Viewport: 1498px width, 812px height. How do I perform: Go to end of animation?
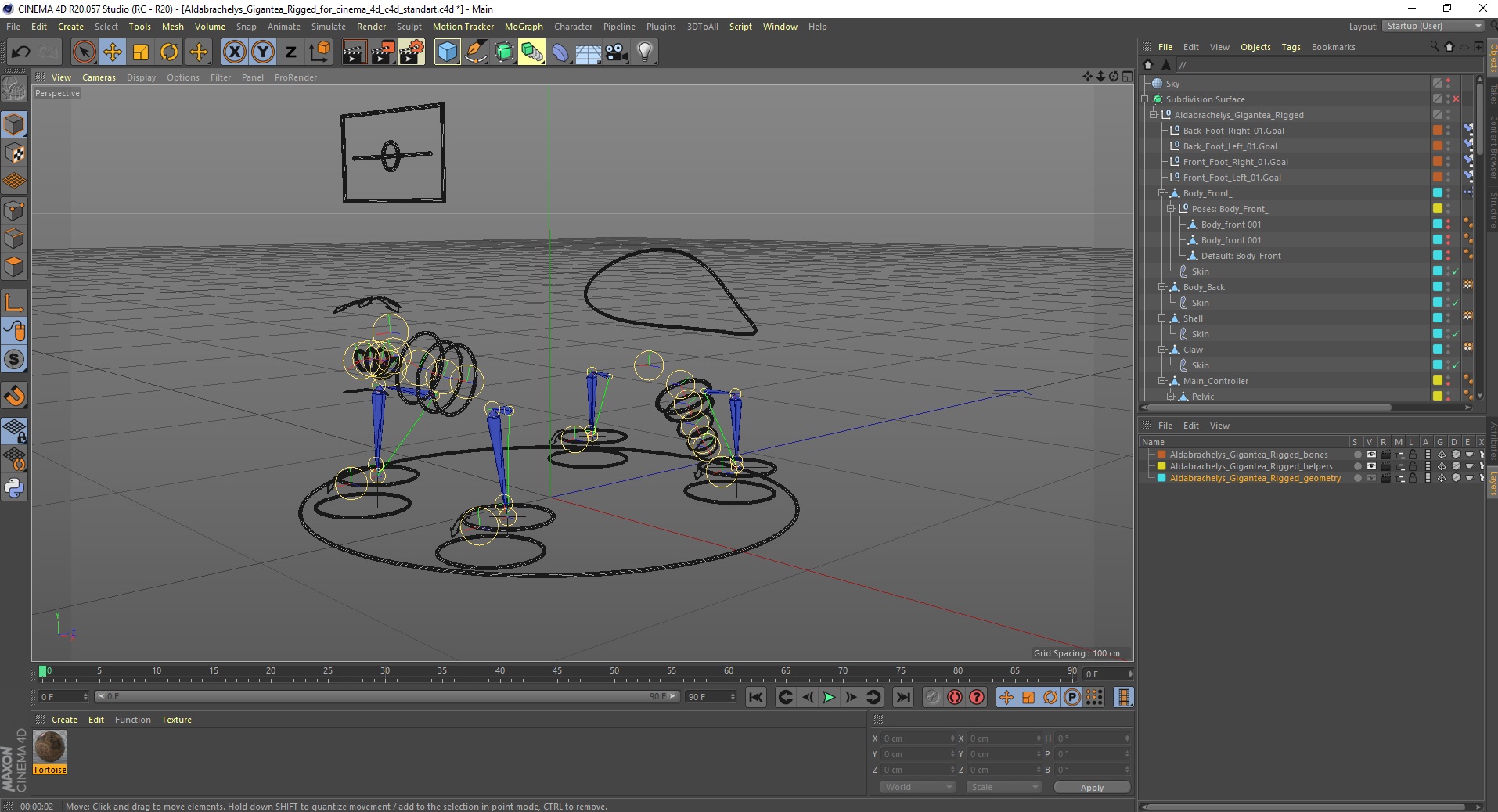[902, 697]
